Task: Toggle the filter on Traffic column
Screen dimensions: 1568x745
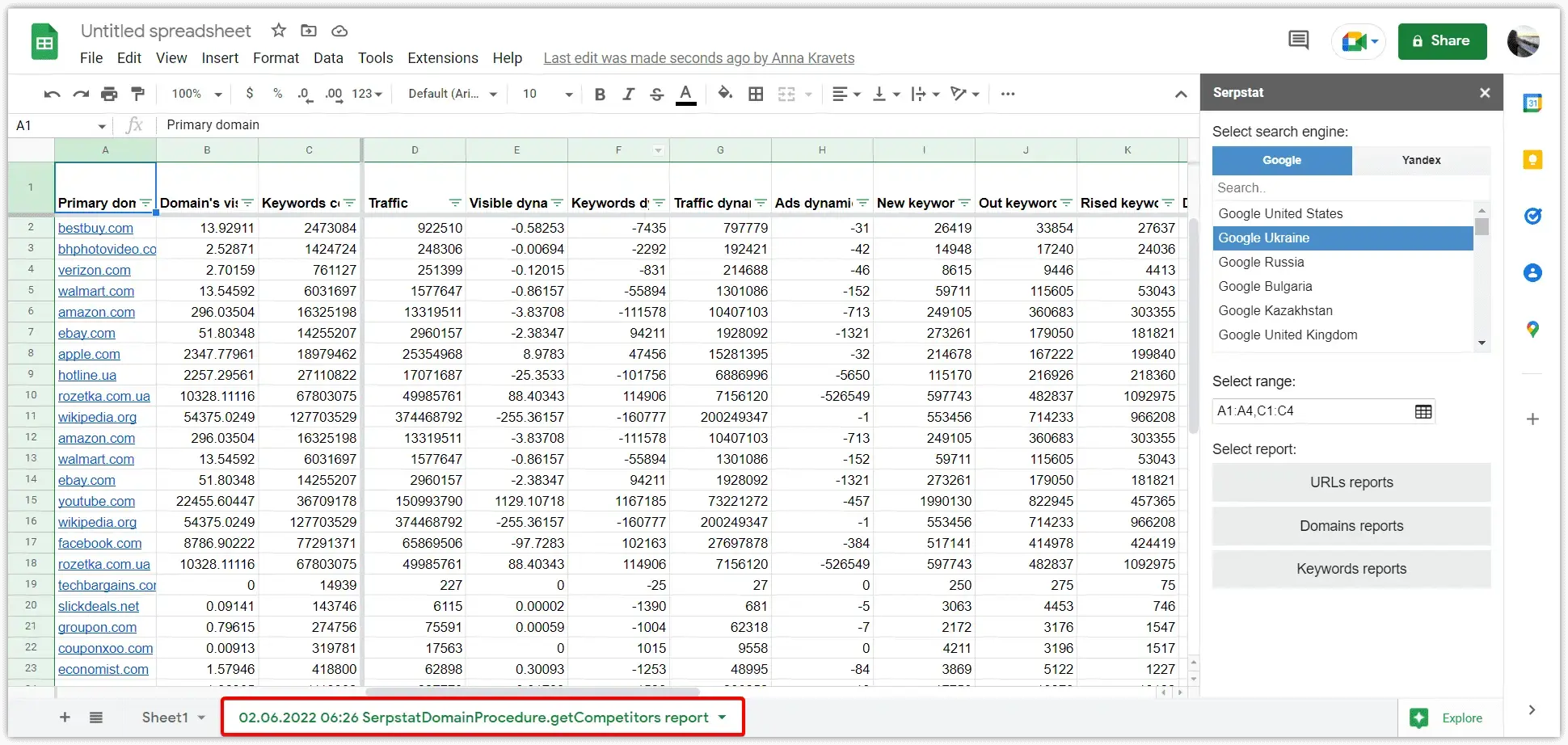Action: pyautogui.click(x=455, y=203)
